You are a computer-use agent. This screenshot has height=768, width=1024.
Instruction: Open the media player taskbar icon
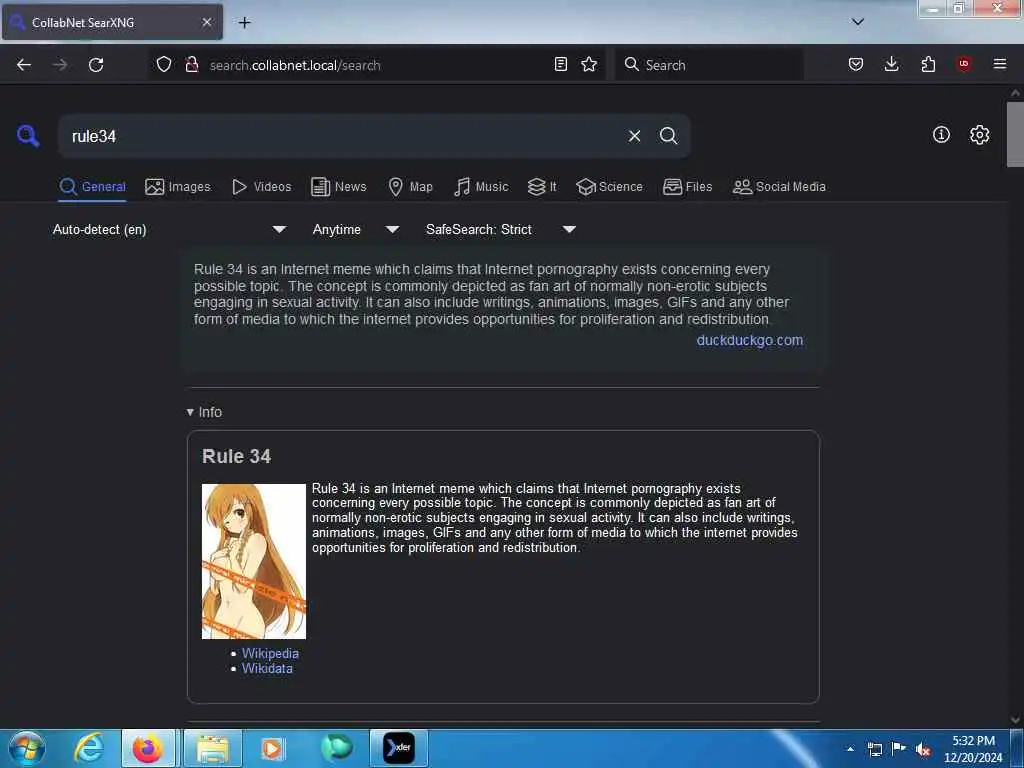[272, 748]
